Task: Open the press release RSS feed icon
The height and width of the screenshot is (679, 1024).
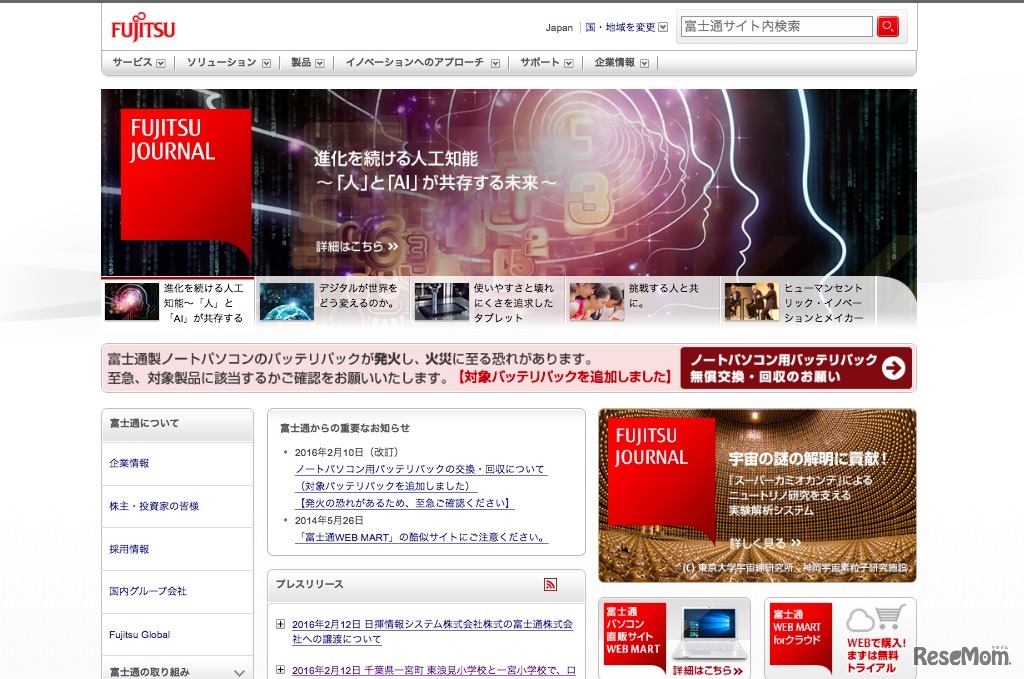Action: point(550,585)
